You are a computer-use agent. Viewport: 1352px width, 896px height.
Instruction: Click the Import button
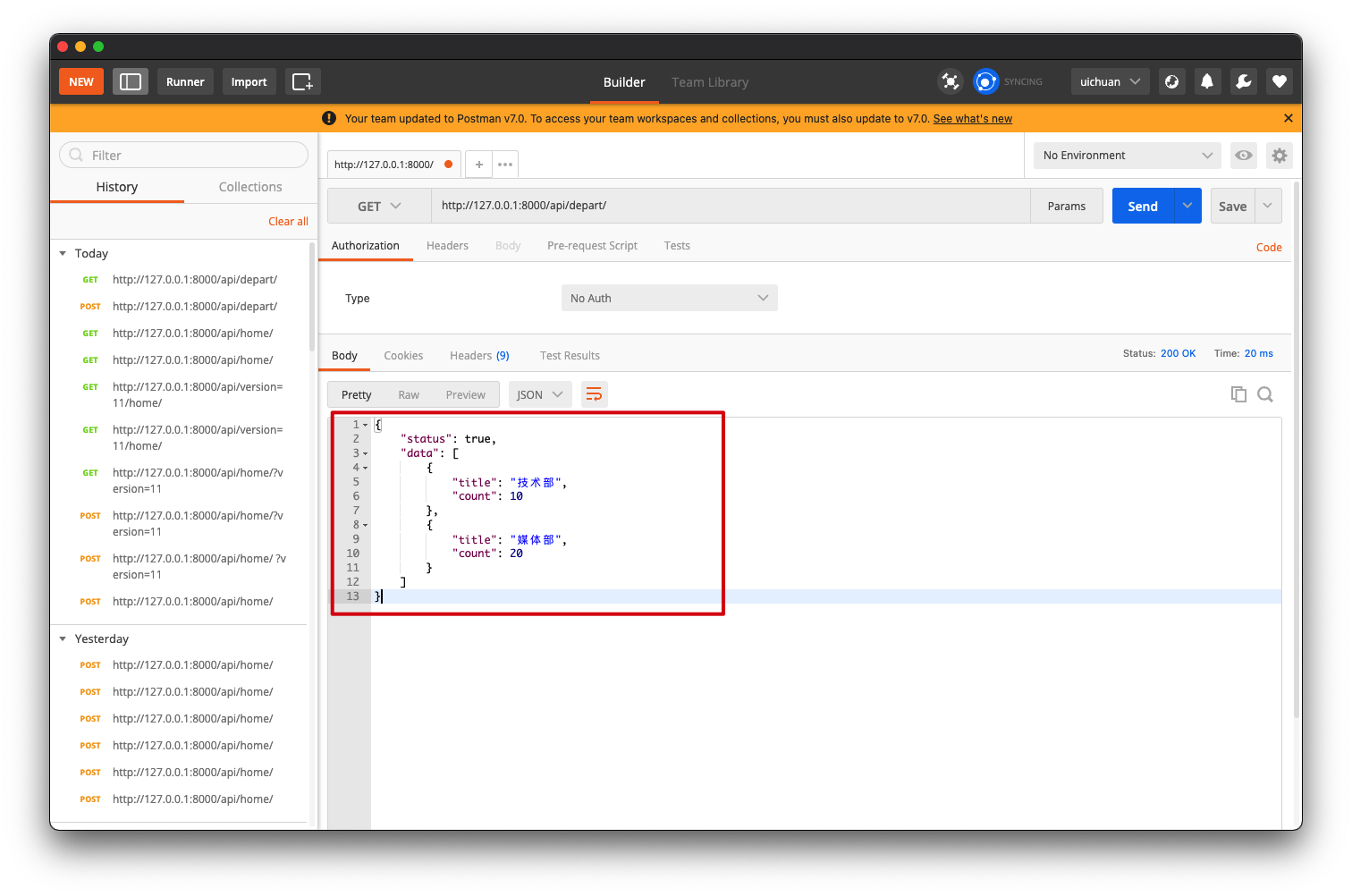249,81
